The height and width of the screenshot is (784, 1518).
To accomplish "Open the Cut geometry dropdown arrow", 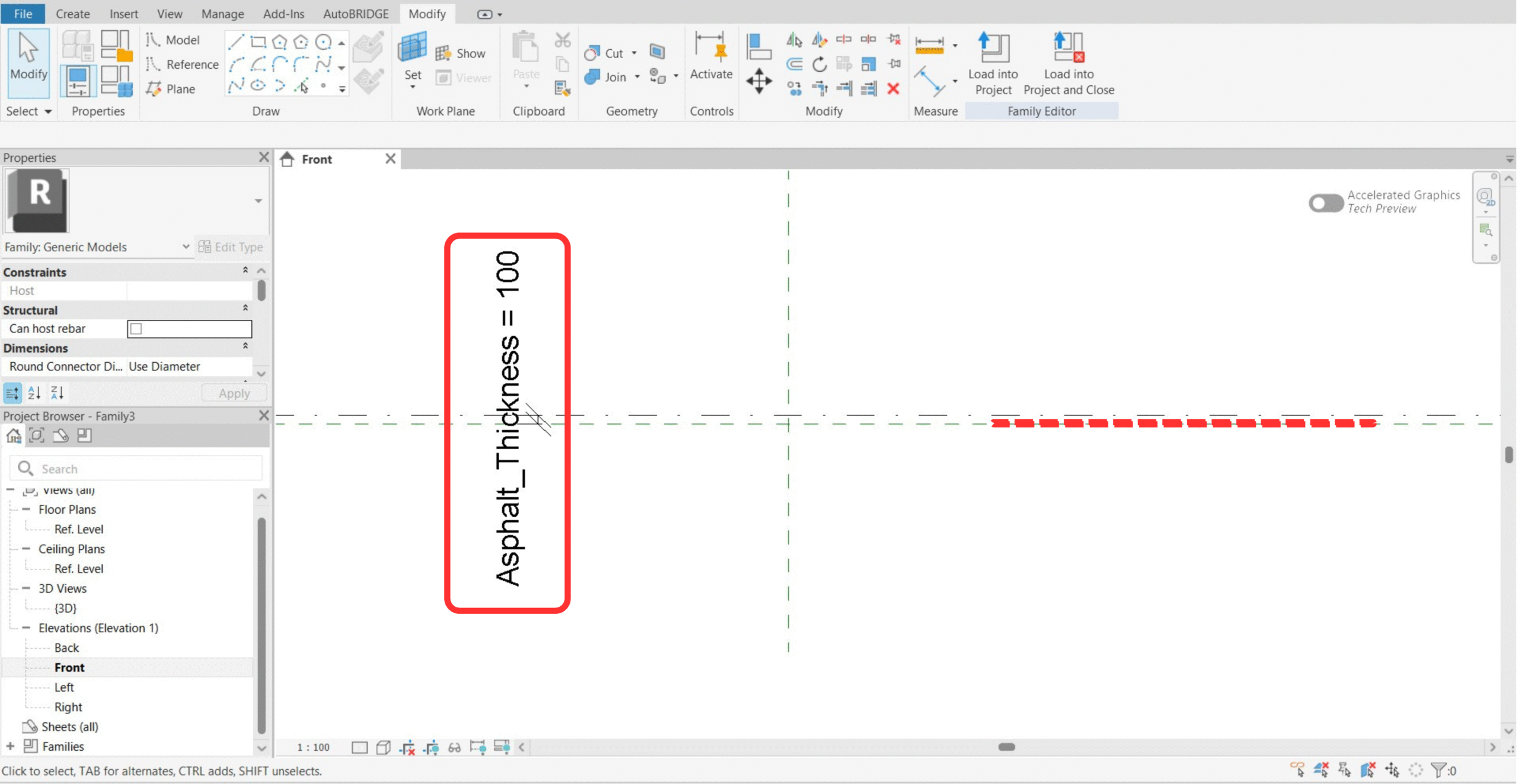I will point(634,53).
